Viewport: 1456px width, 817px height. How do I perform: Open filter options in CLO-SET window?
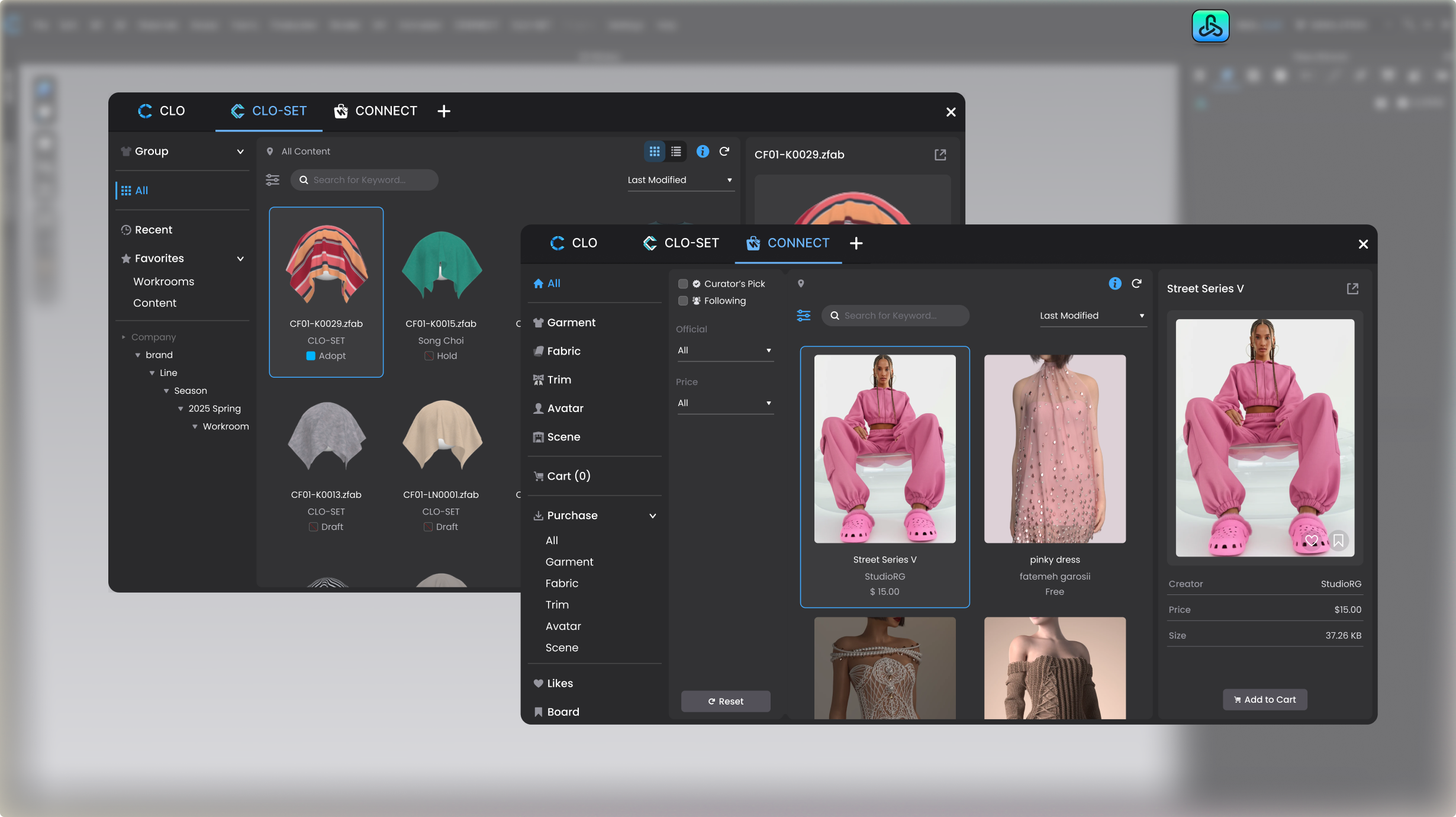coord(272,180)
